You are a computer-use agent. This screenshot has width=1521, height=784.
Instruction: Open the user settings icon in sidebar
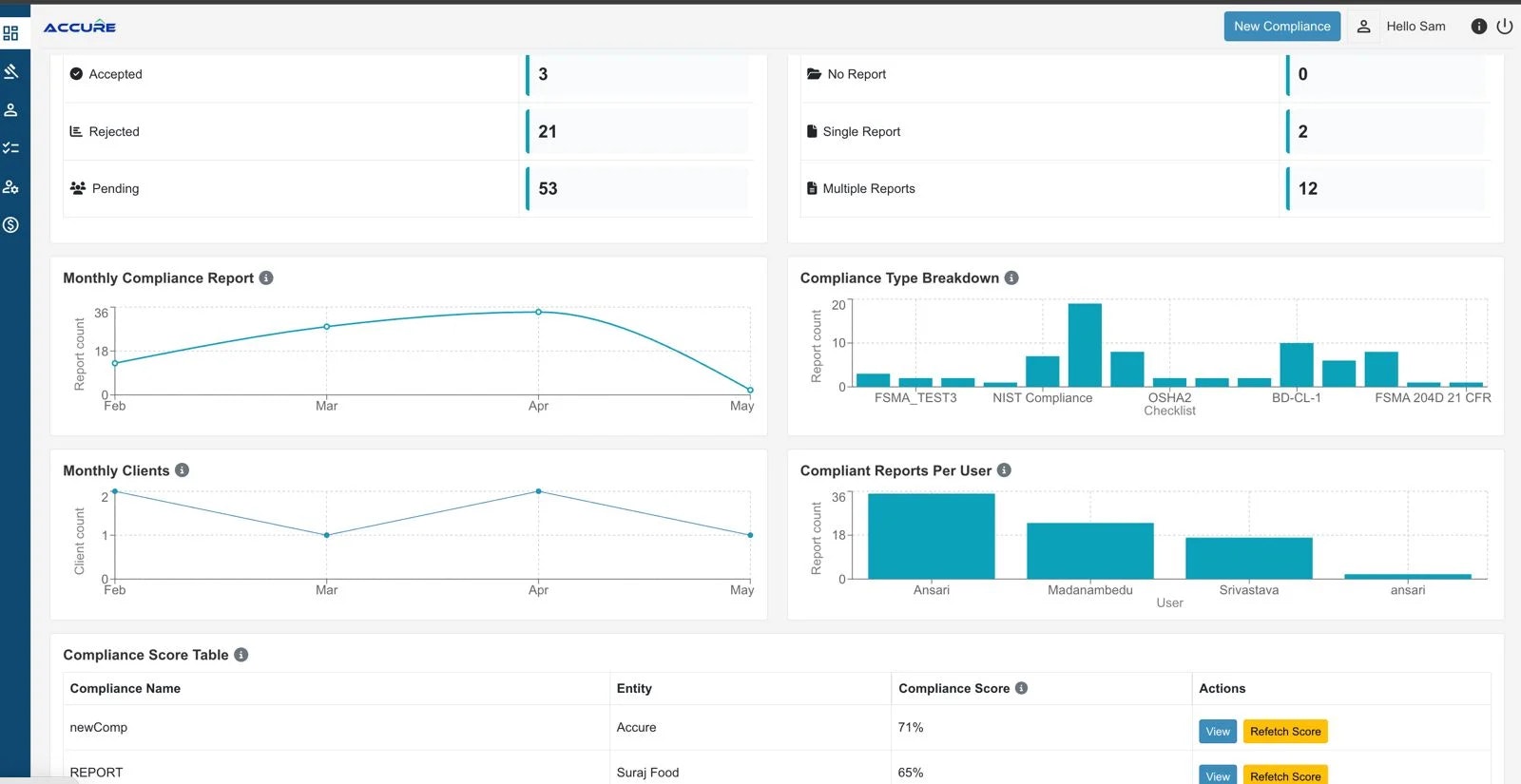click(10, 187)
